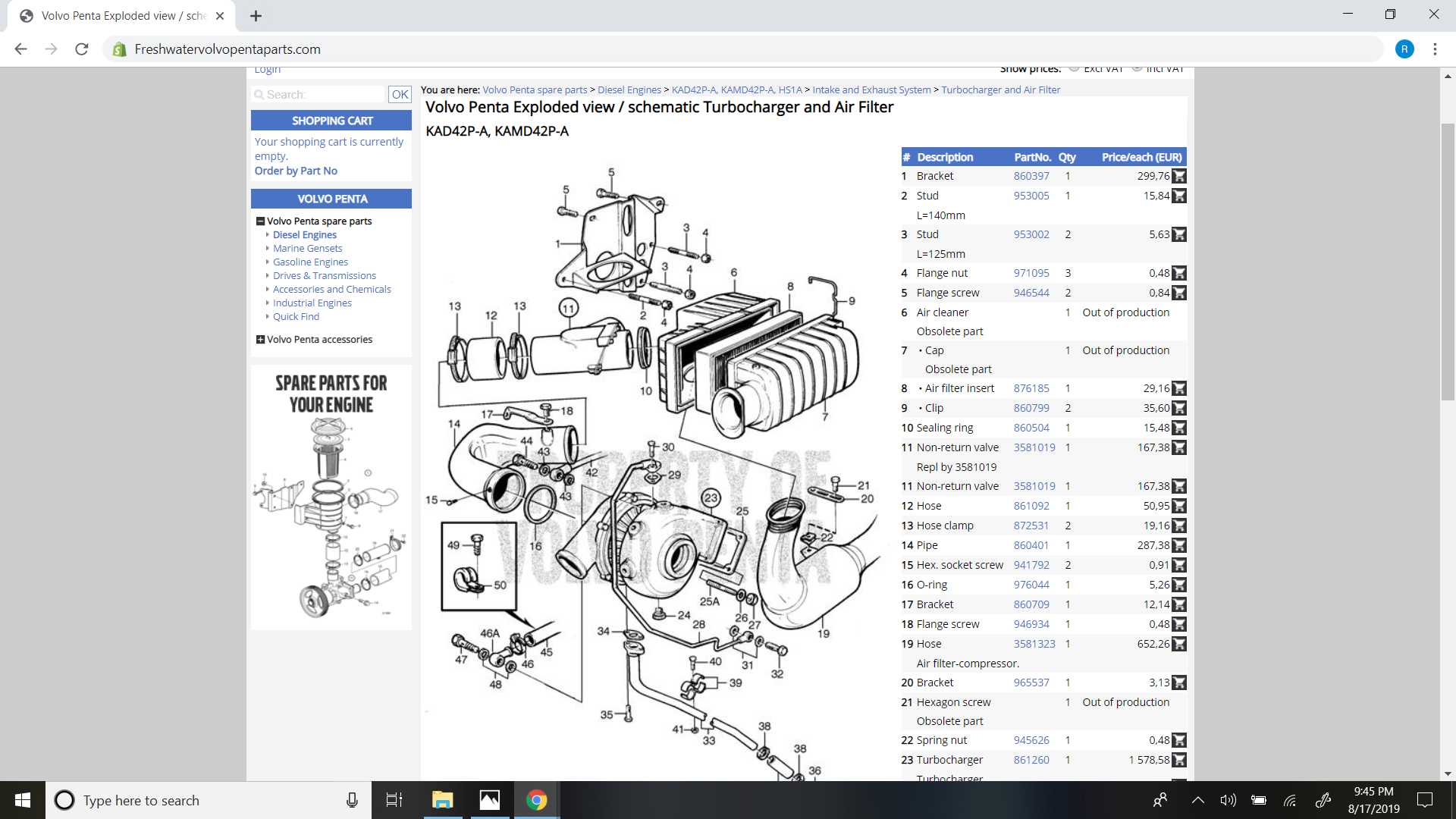Image resolution: width=1456 pixels, height=819 pixels.
Task: Expand Accessories and Chemicals category
Action: click(x=331, y=290)
